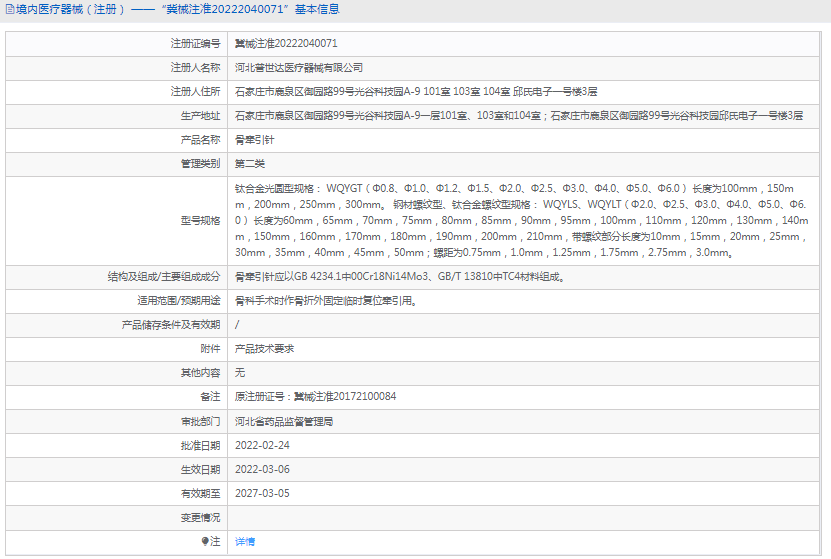Click the 管理类别 label

[200, 164]
